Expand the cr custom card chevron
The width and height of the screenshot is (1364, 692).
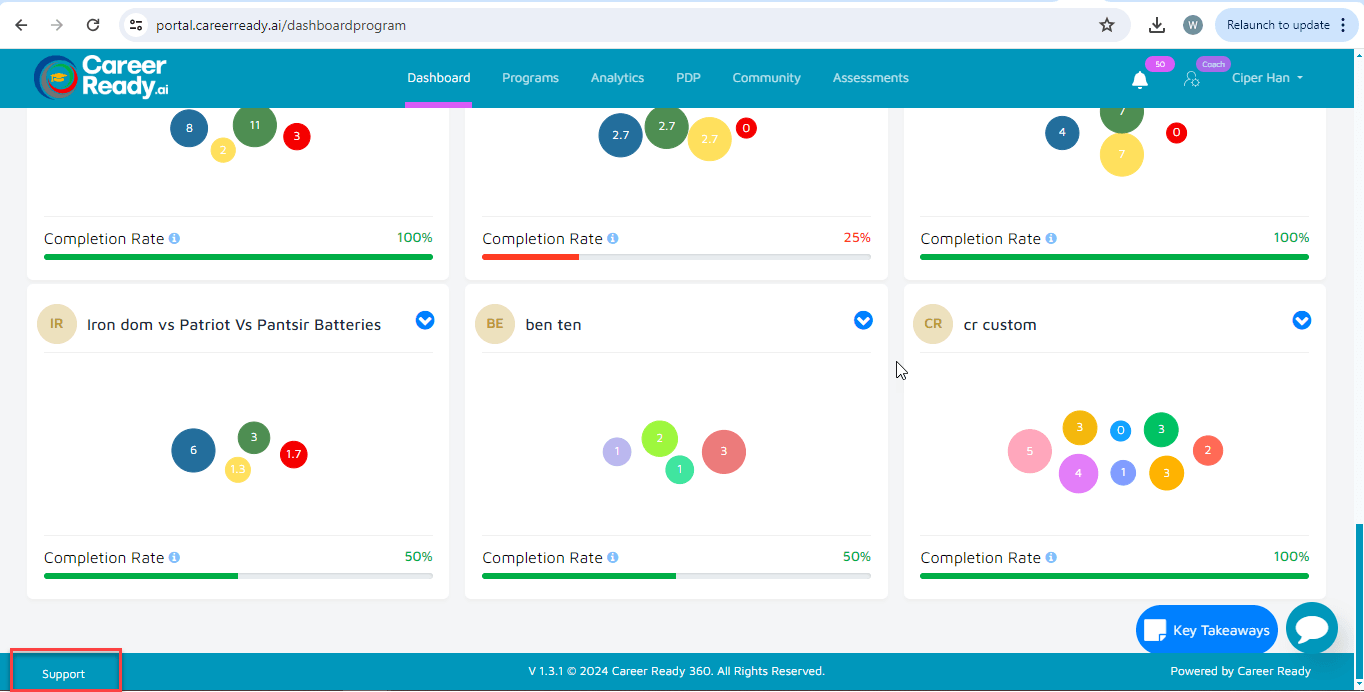[x=1301, y=321]
